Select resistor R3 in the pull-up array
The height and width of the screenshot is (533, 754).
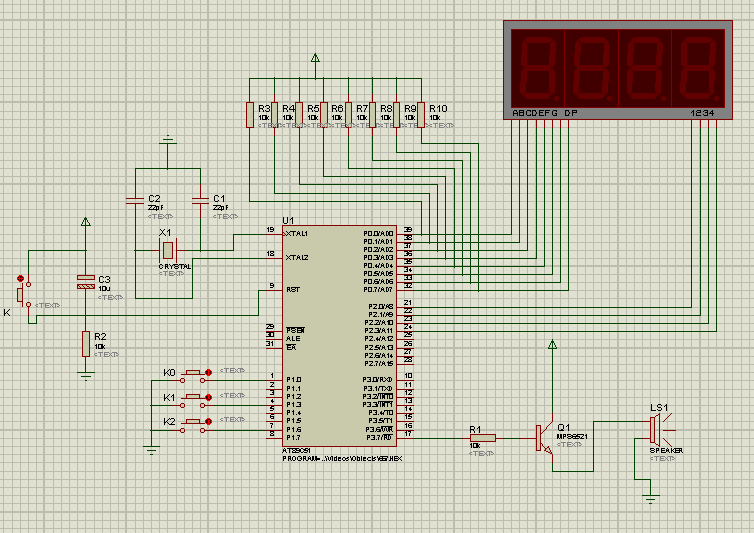click(x=250, y=114)
